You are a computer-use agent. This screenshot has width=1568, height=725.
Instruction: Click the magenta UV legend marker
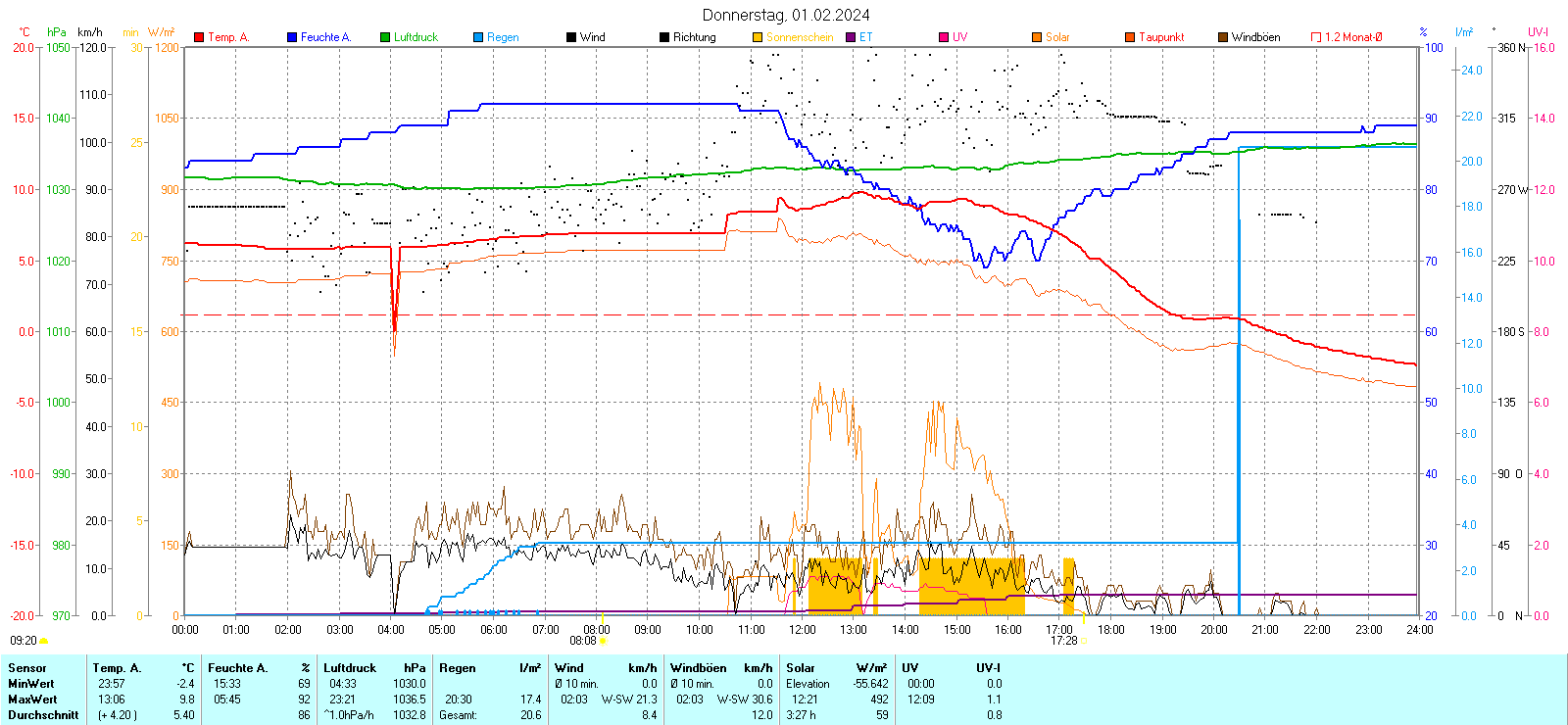944,37
